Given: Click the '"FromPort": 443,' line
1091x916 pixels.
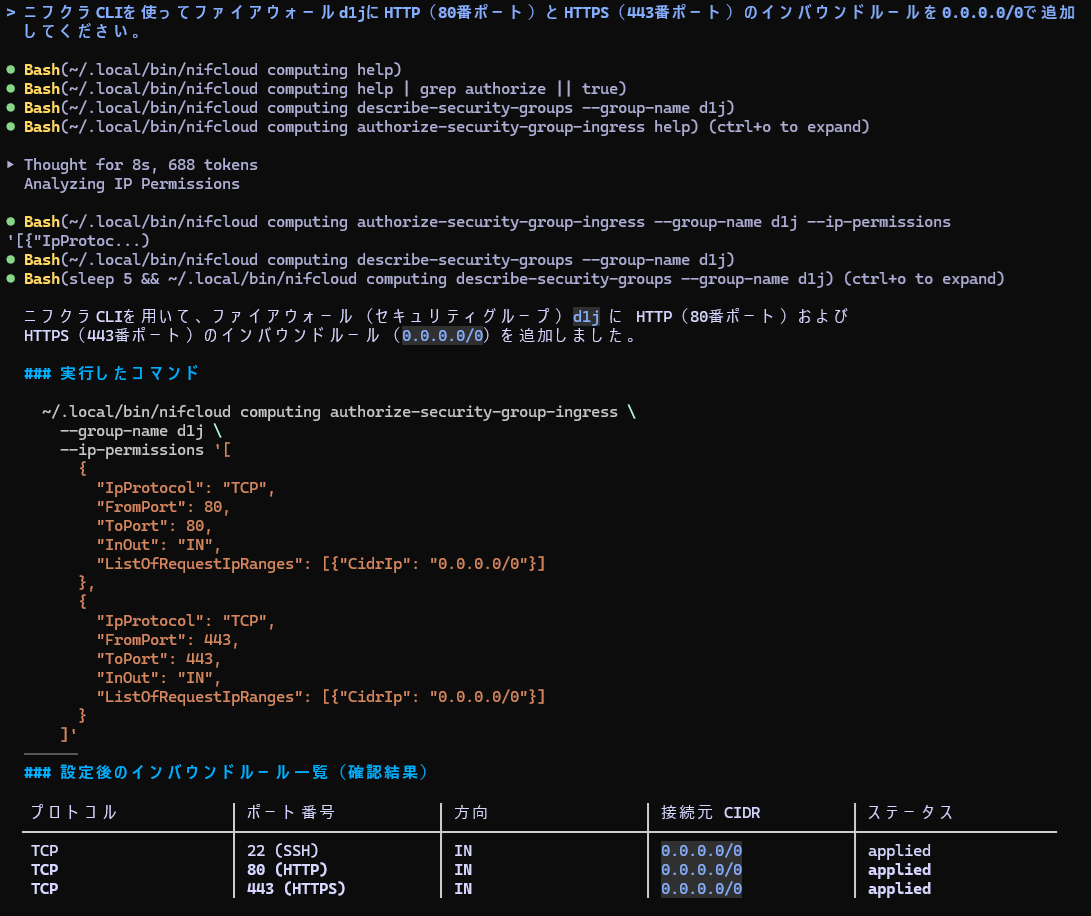Looking at the screenshot, I should [168, 640].
